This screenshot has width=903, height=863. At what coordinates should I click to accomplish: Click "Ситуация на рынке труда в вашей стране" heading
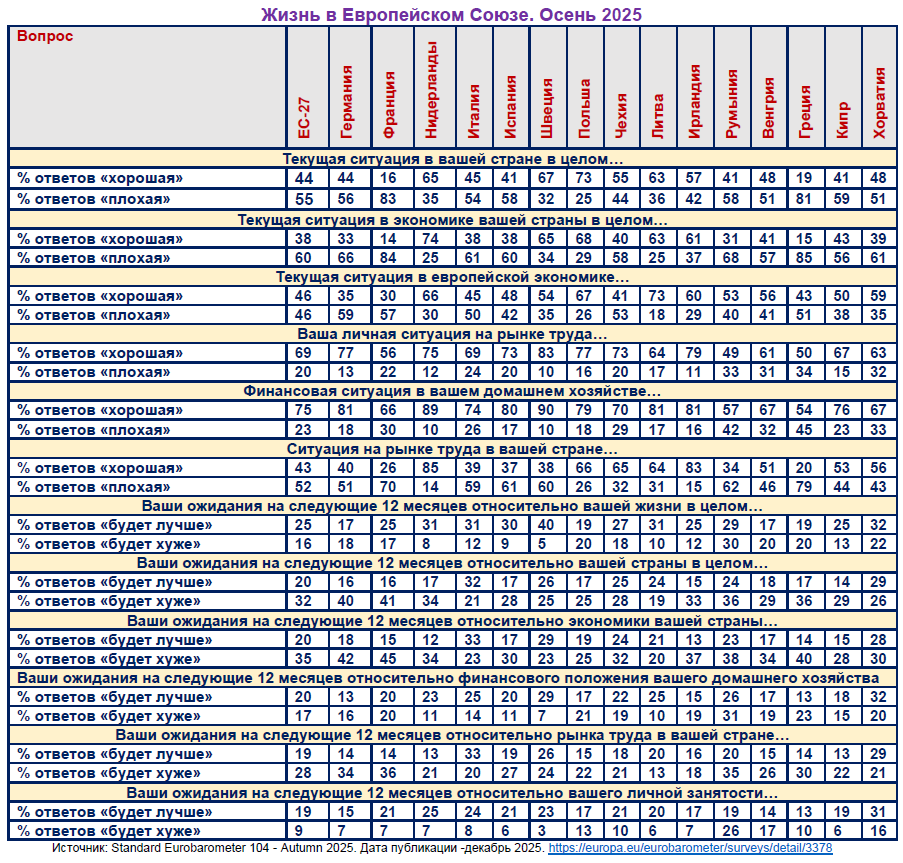tap(453, 448)
